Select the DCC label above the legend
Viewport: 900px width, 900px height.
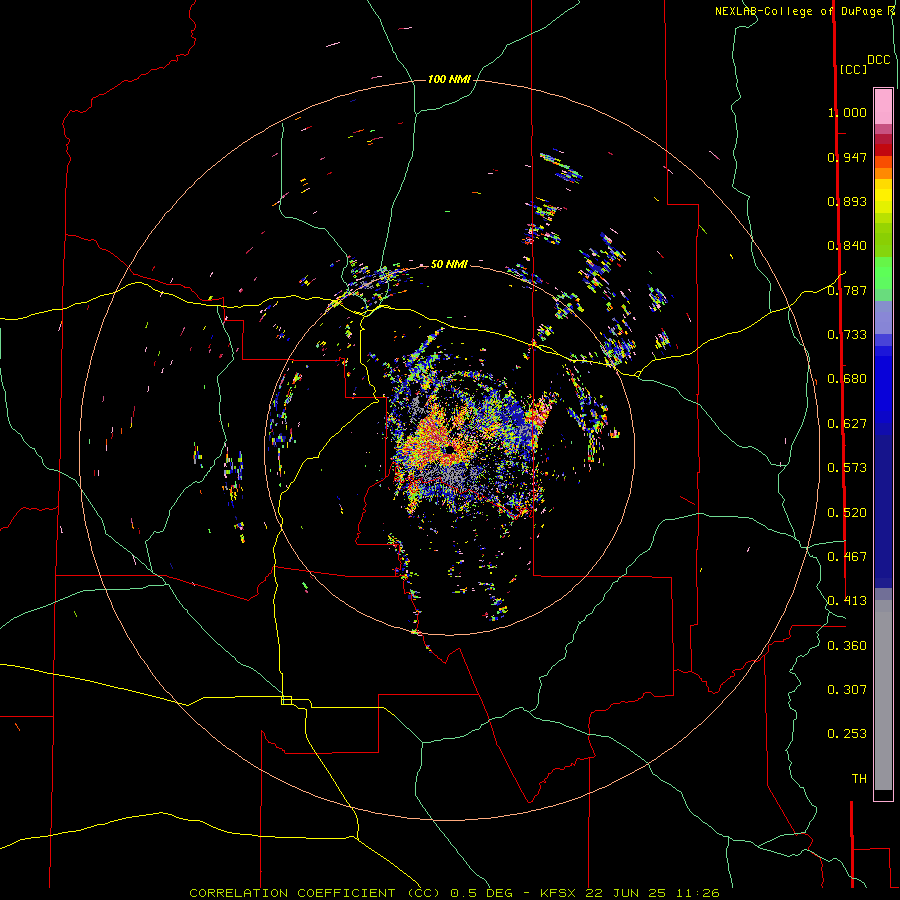pos(878,60)
